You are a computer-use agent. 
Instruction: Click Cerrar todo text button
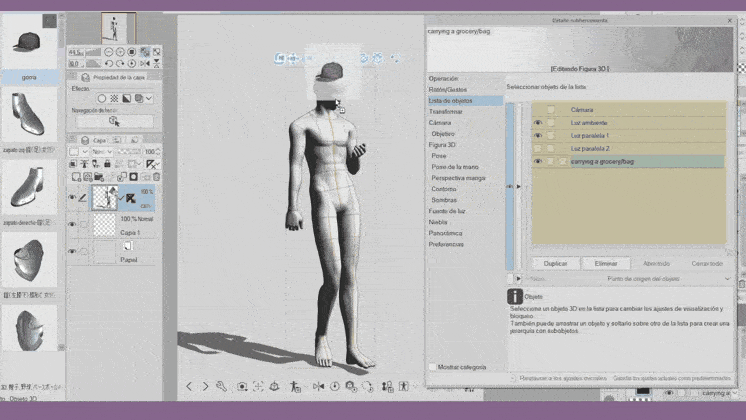coord(707,264)
